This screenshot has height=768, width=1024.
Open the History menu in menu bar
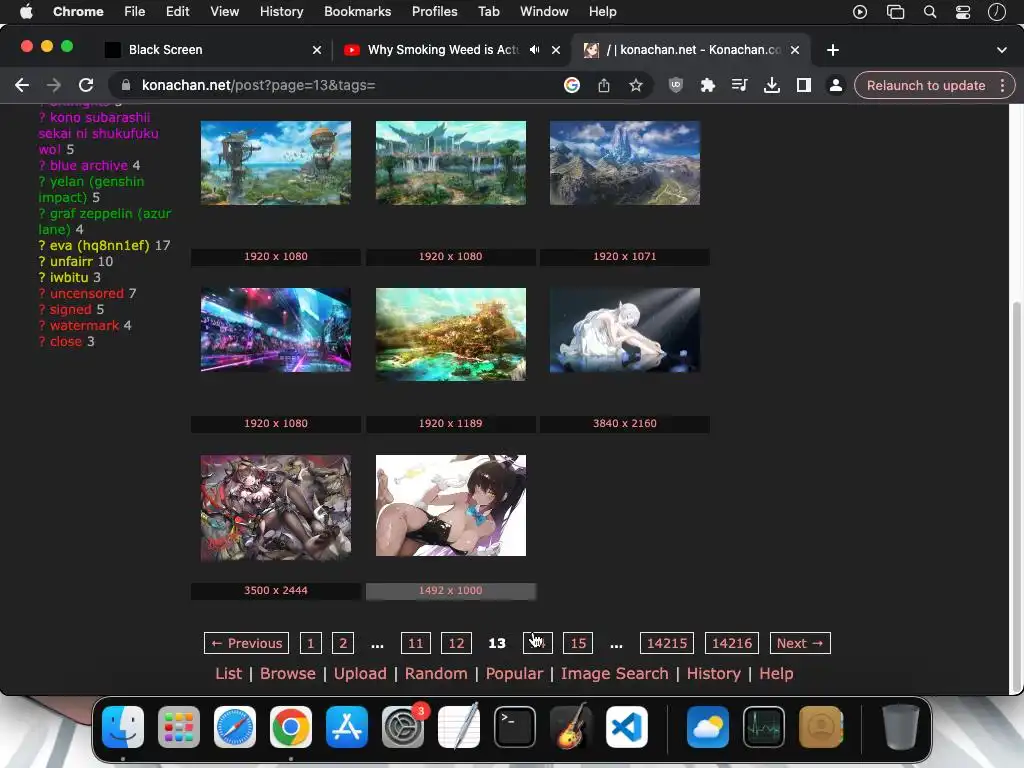281,12
